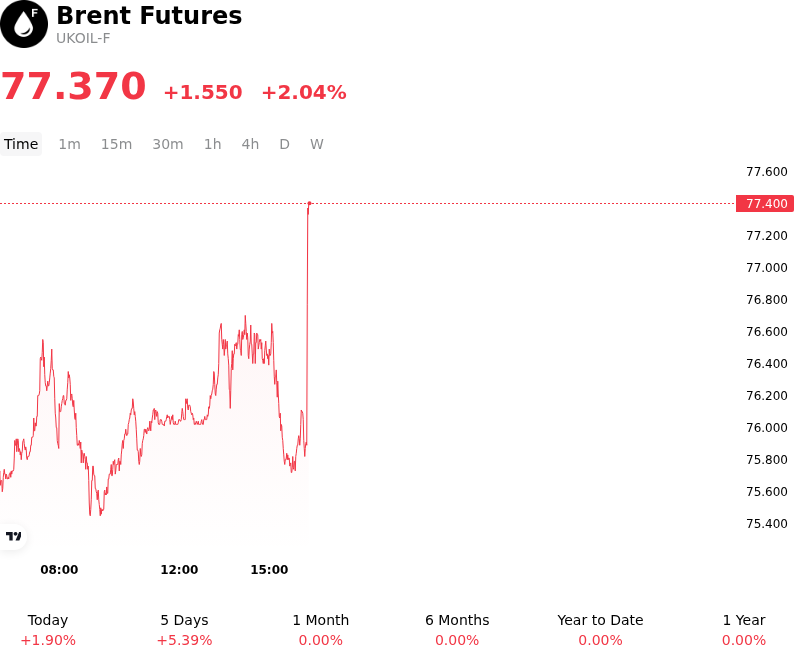The width and height of the screenshot is (800, 660).
Task: Select the 1 Year range
Action: point(744,630)
